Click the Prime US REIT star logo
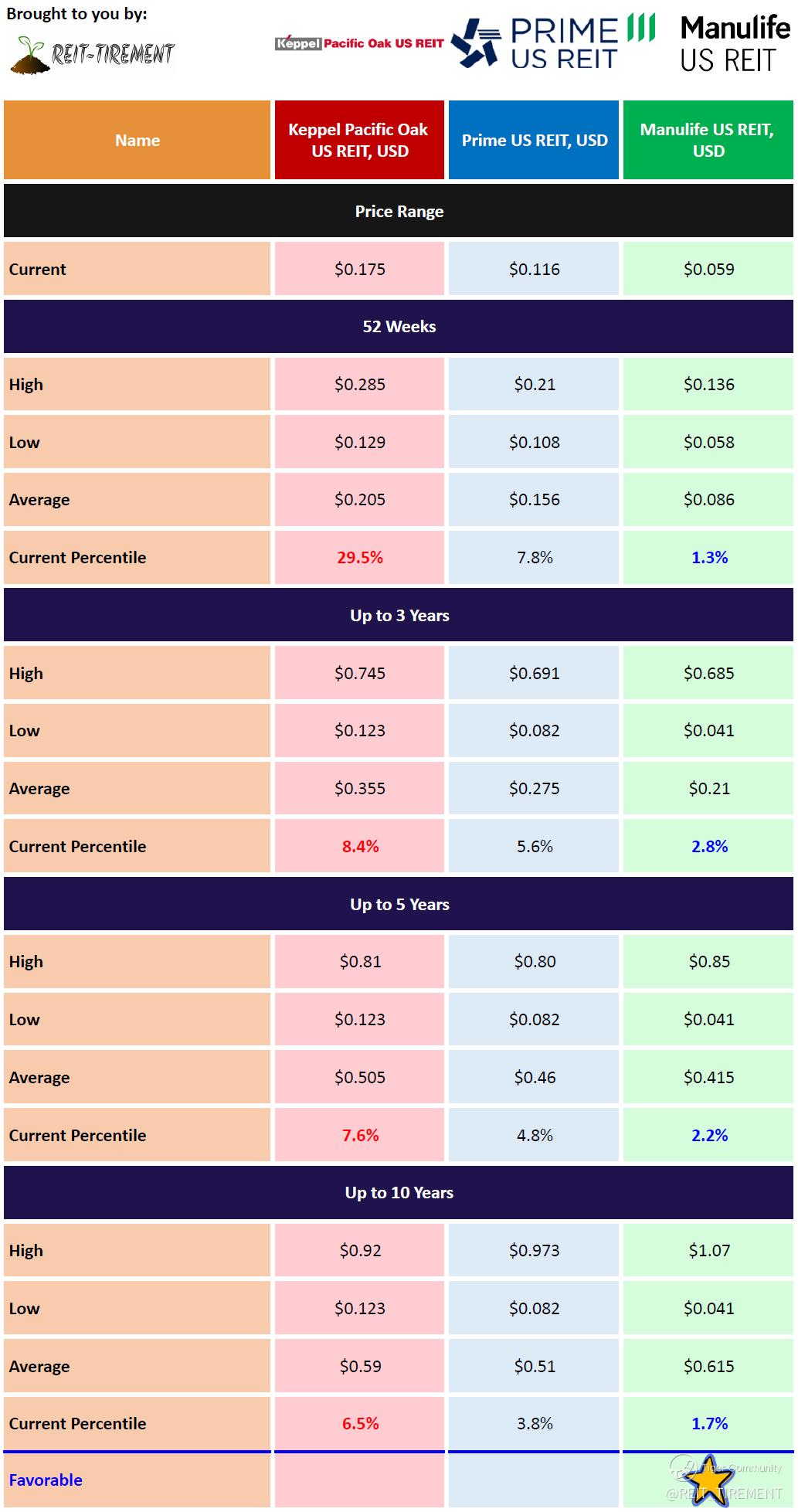Screen dimensions: 798x1512 coord(476,43)
